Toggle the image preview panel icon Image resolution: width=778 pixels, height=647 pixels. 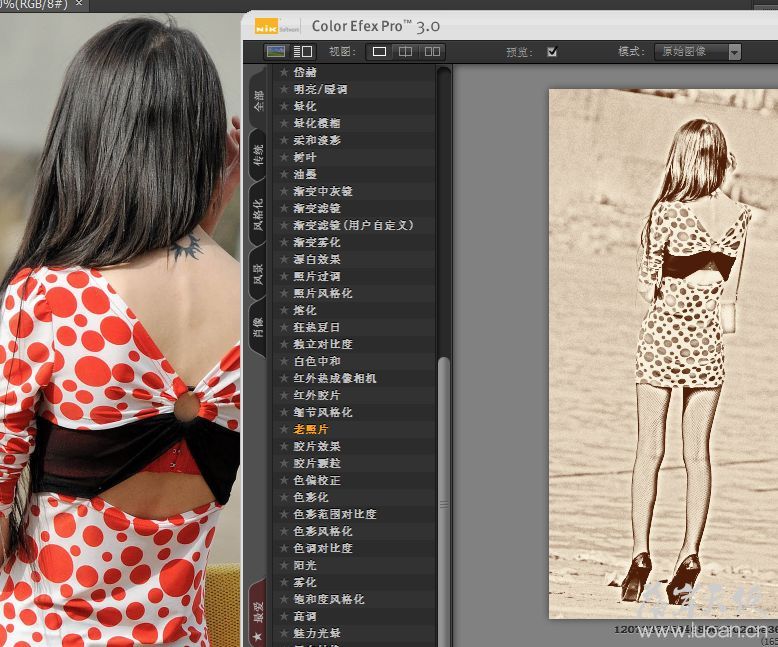(x=276, y=51)
